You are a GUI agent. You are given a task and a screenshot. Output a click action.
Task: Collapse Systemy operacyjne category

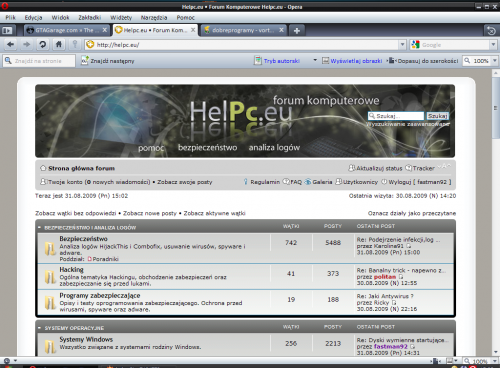39,328
